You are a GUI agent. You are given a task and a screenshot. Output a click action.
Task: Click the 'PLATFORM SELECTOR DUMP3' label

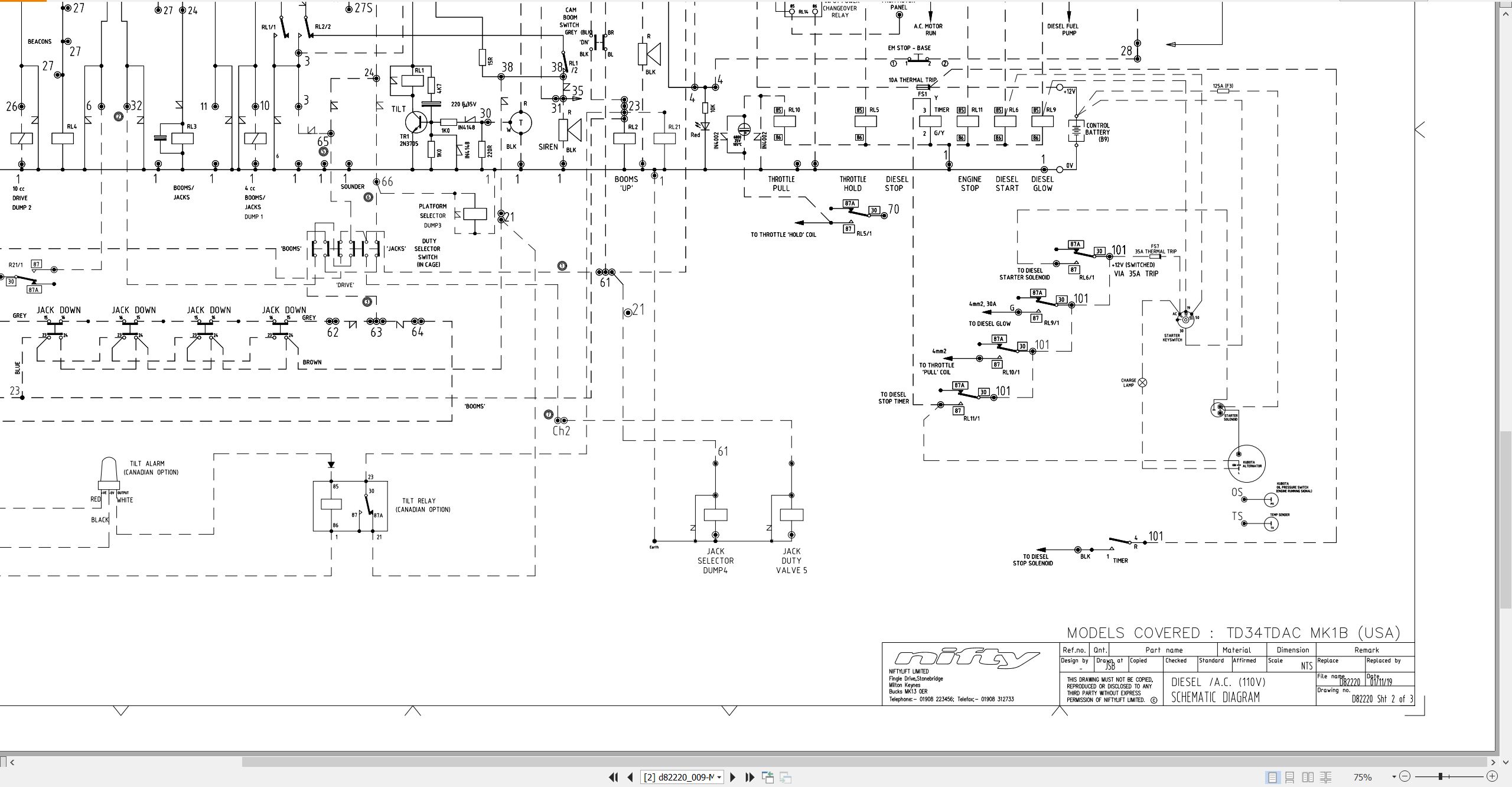pos(433,216)
